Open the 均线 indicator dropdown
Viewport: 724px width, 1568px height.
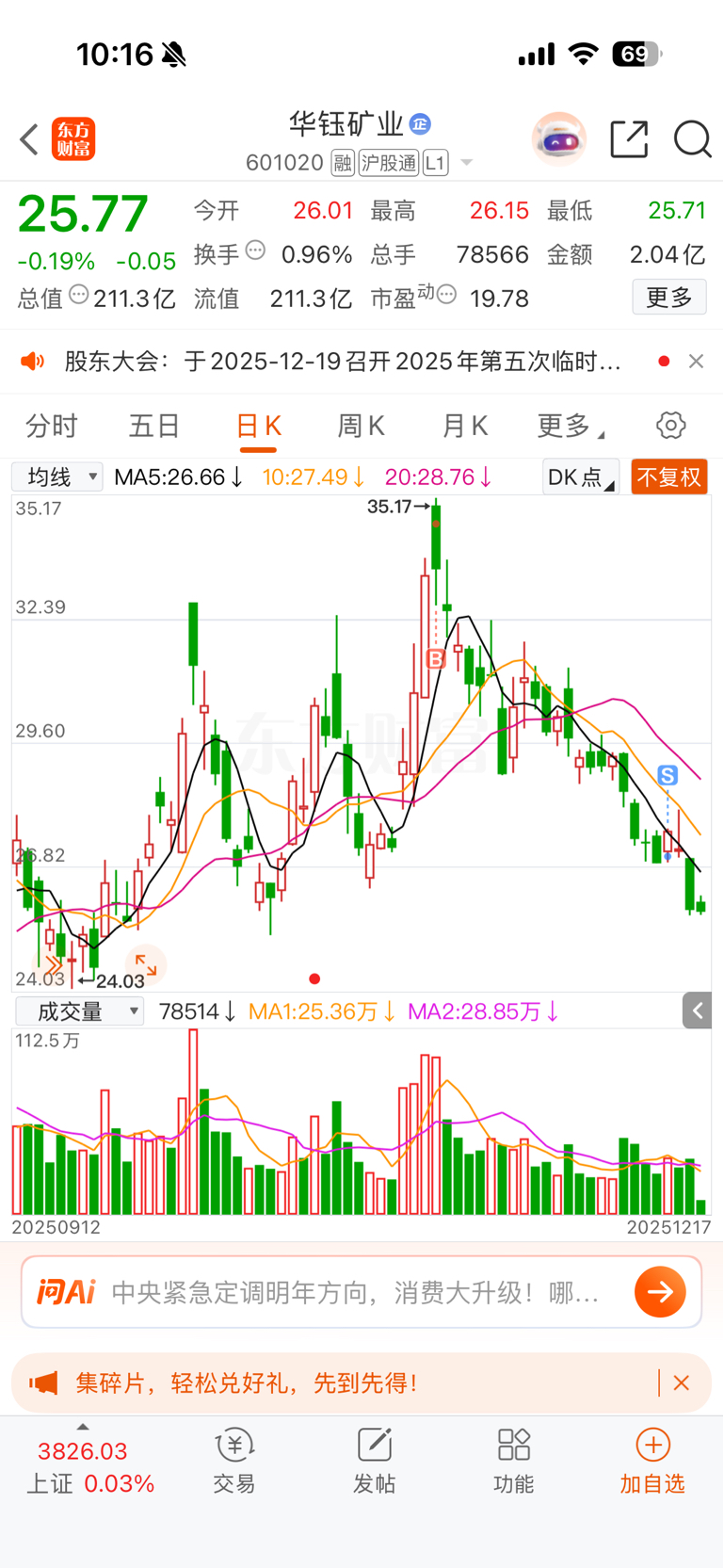pos(57,477)
